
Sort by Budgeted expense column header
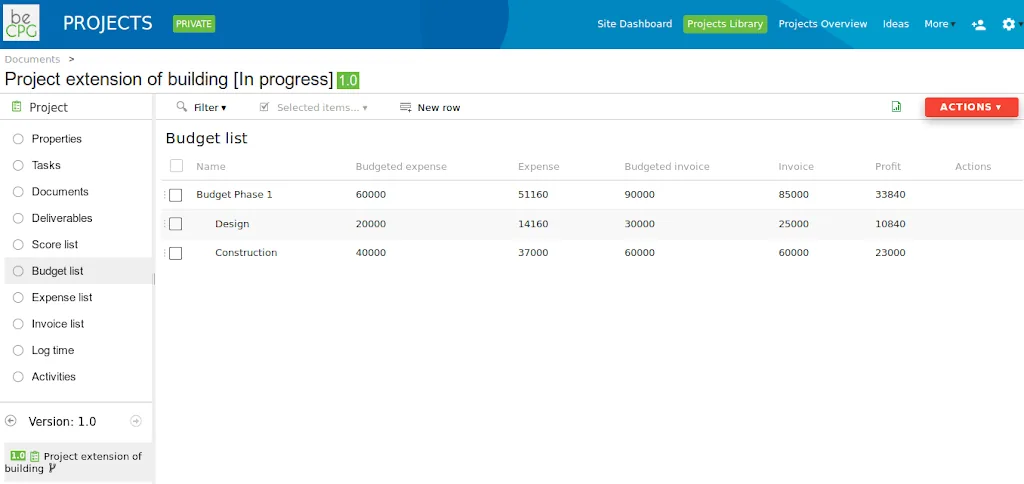point(401,167)
